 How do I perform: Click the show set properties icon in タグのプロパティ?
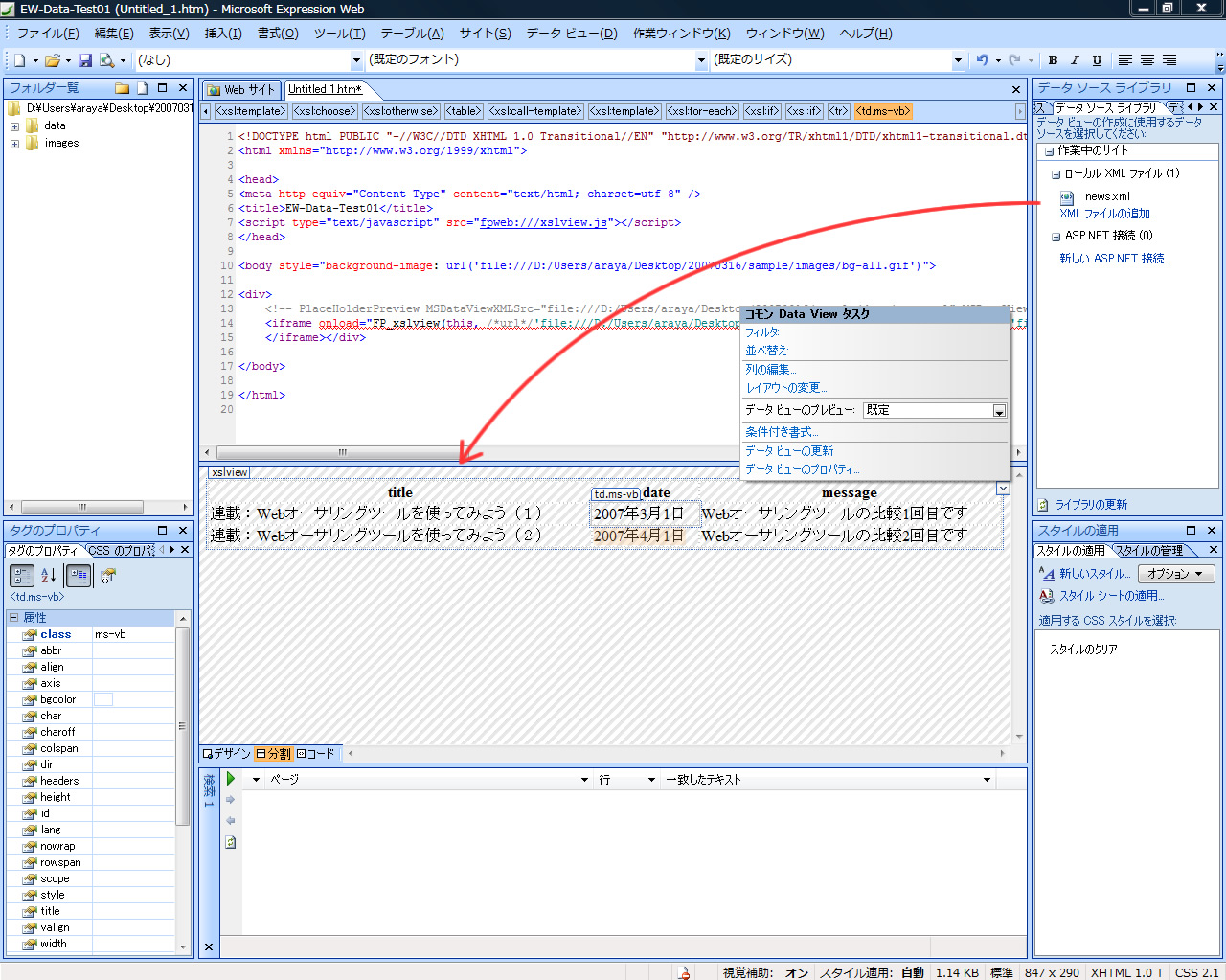click(x=79, y=576)
